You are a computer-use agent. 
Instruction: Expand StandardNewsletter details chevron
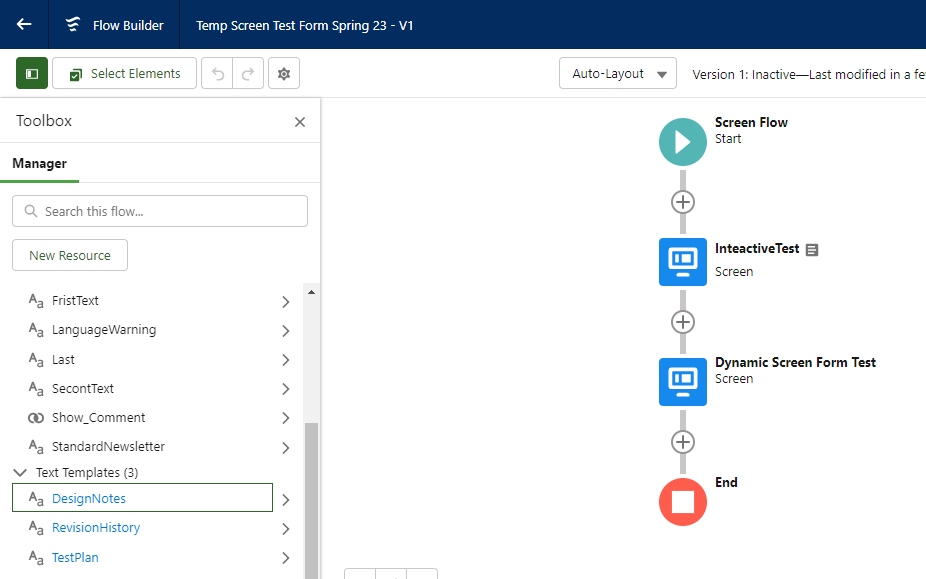tap(286, 448)
